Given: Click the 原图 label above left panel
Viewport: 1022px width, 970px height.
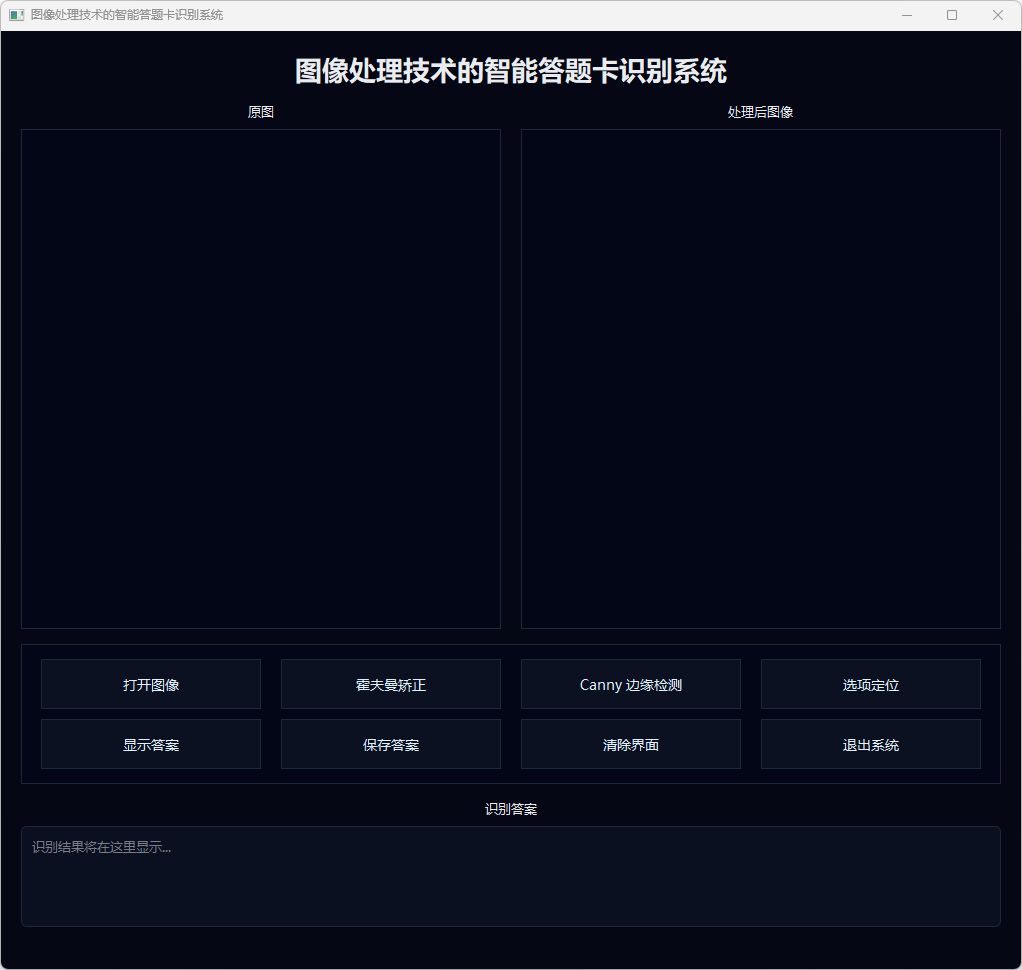Looking at the screenshot, I should pos(261,112).
